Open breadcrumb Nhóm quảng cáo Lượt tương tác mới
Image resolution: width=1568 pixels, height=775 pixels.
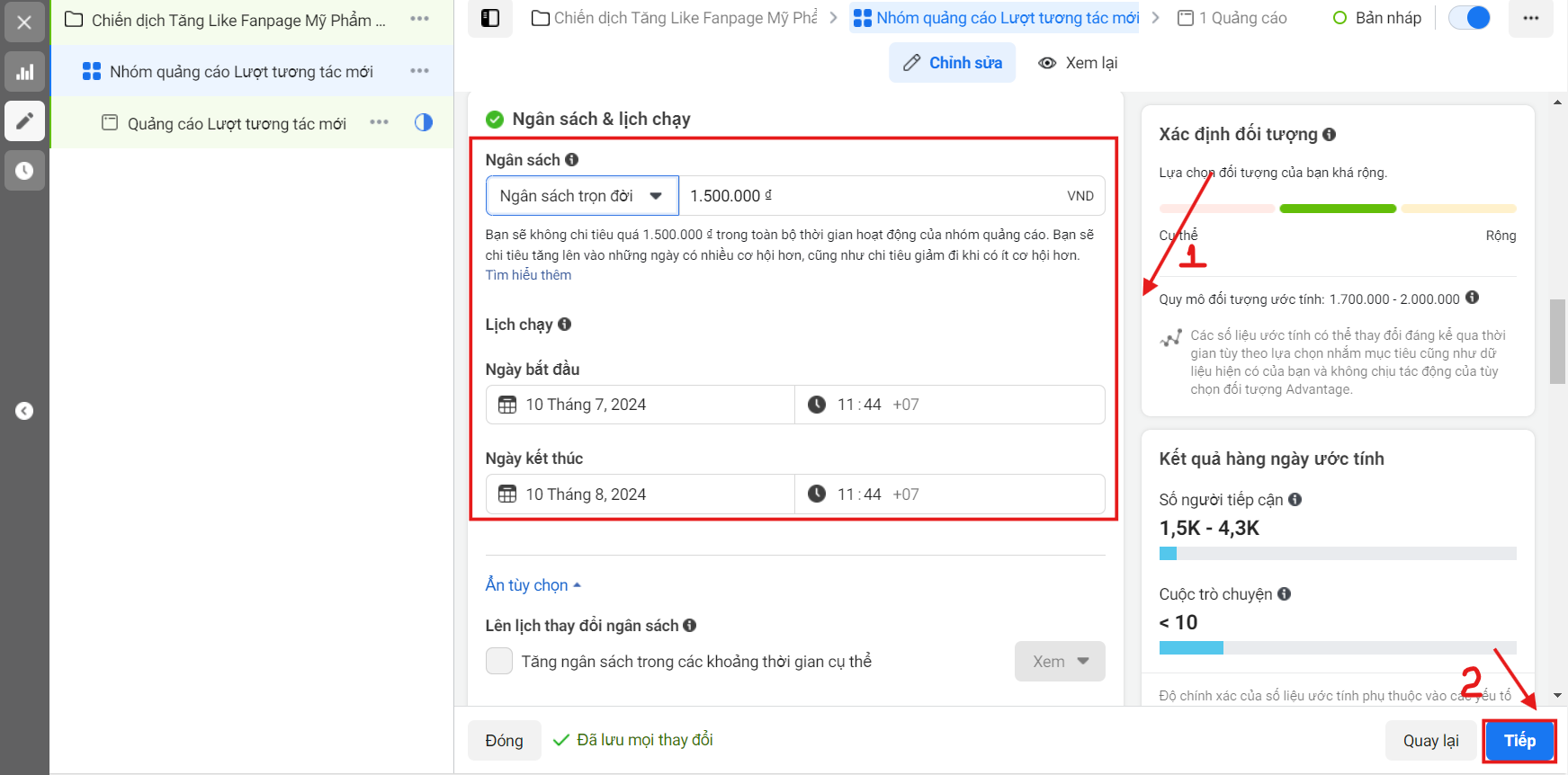[995, 18]
